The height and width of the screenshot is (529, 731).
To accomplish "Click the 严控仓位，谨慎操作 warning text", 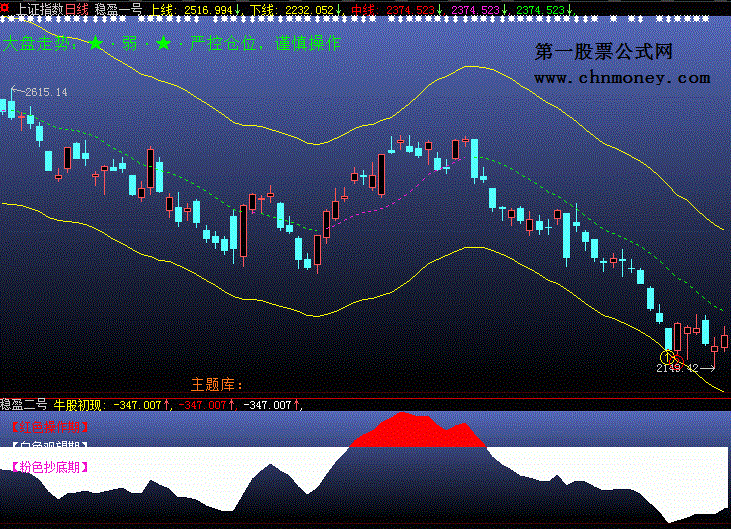I will [x=266, y=43].
